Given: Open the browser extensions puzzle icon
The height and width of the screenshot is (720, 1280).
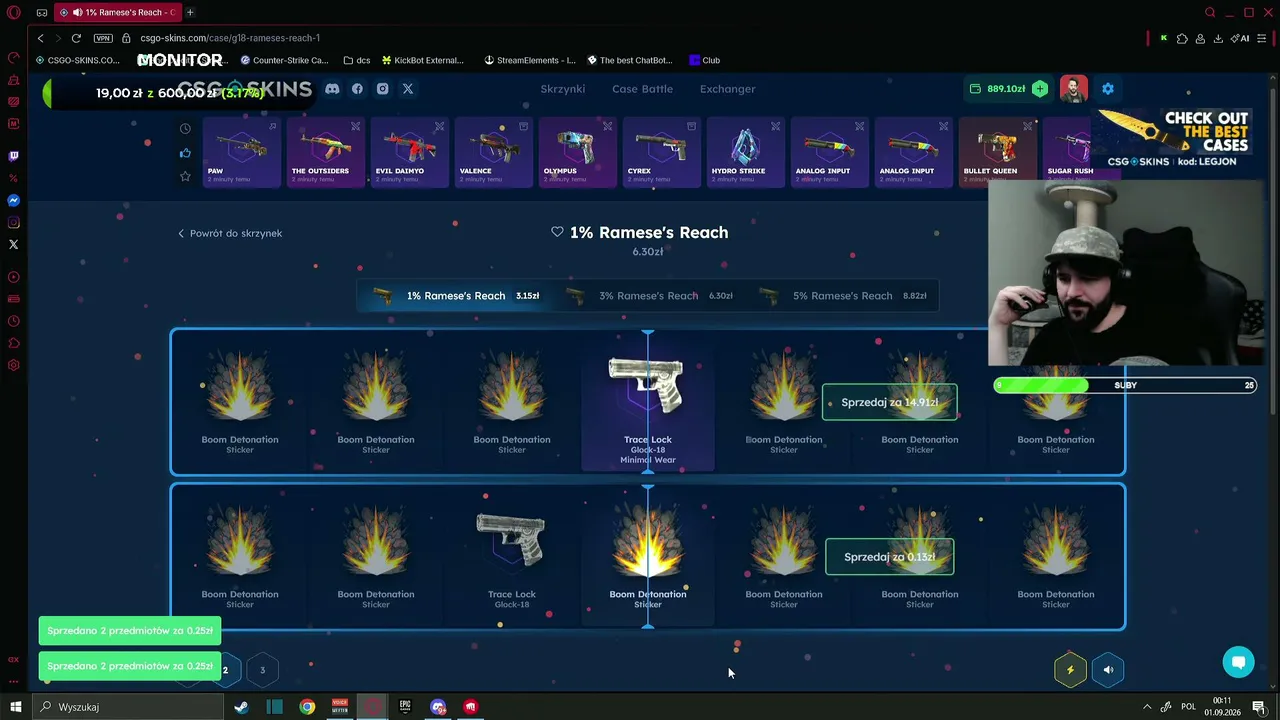Looking at the screenshot, I should point(1182,38).
